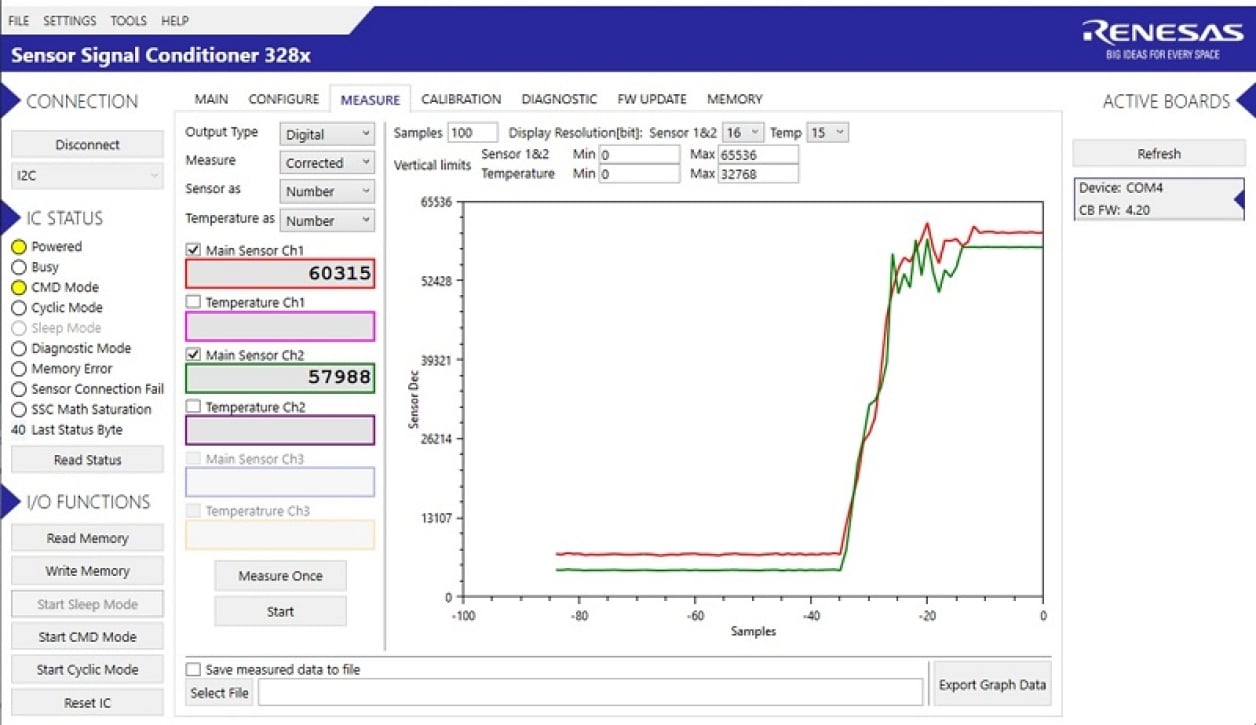Click the Samples input field
The height and width of the screenshot is (725, 1256).
coord(471,132)
